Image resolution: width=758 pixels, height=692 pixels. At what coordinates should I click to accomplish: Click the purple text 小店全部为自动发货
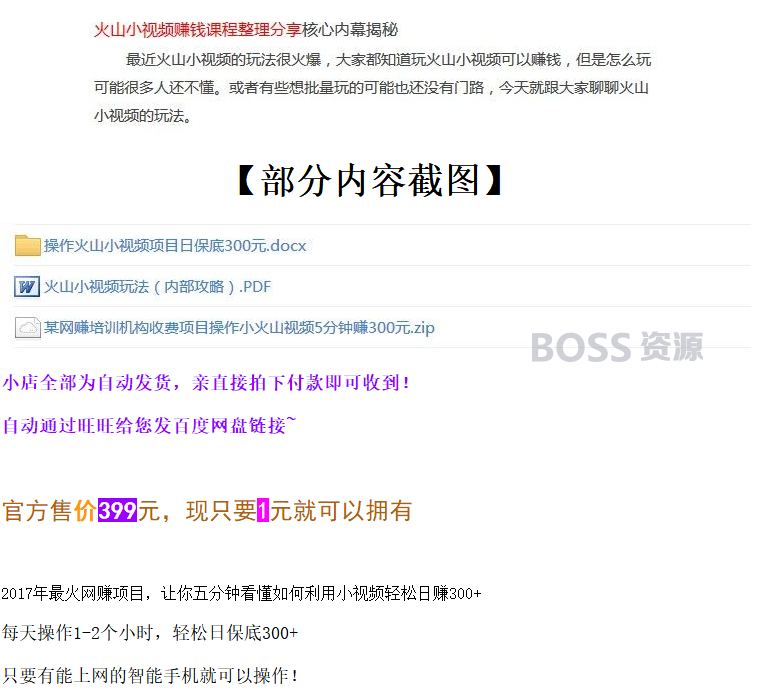pyautogui.click(x=87, y=383)
